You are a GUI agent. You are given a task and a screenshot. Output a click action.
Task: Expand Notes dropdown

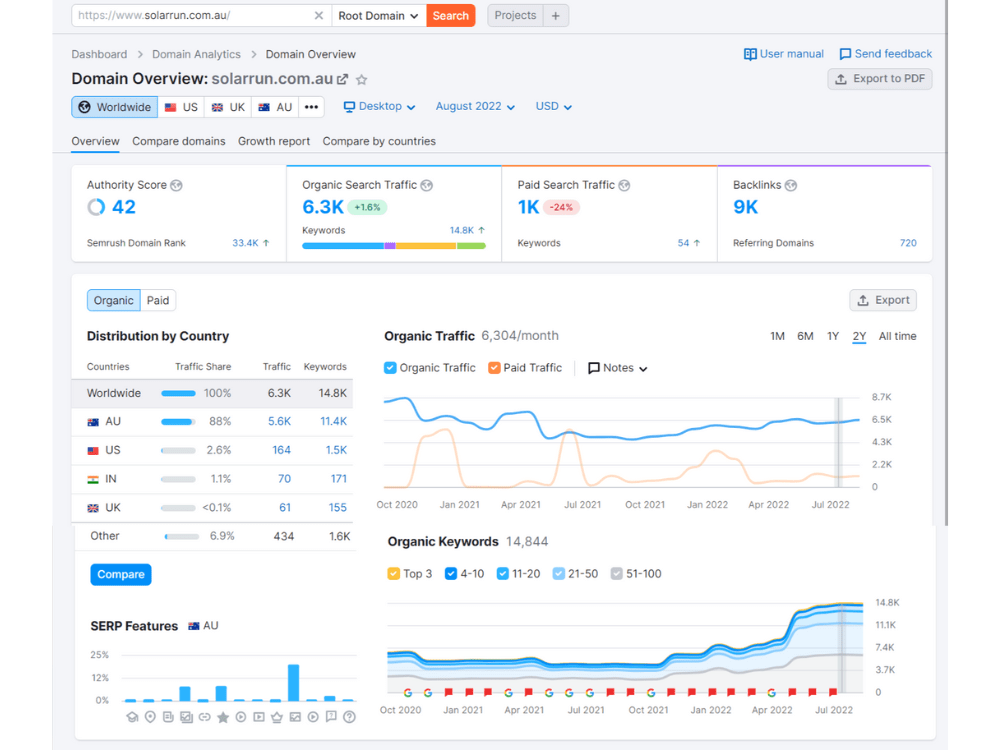(617, 368)
